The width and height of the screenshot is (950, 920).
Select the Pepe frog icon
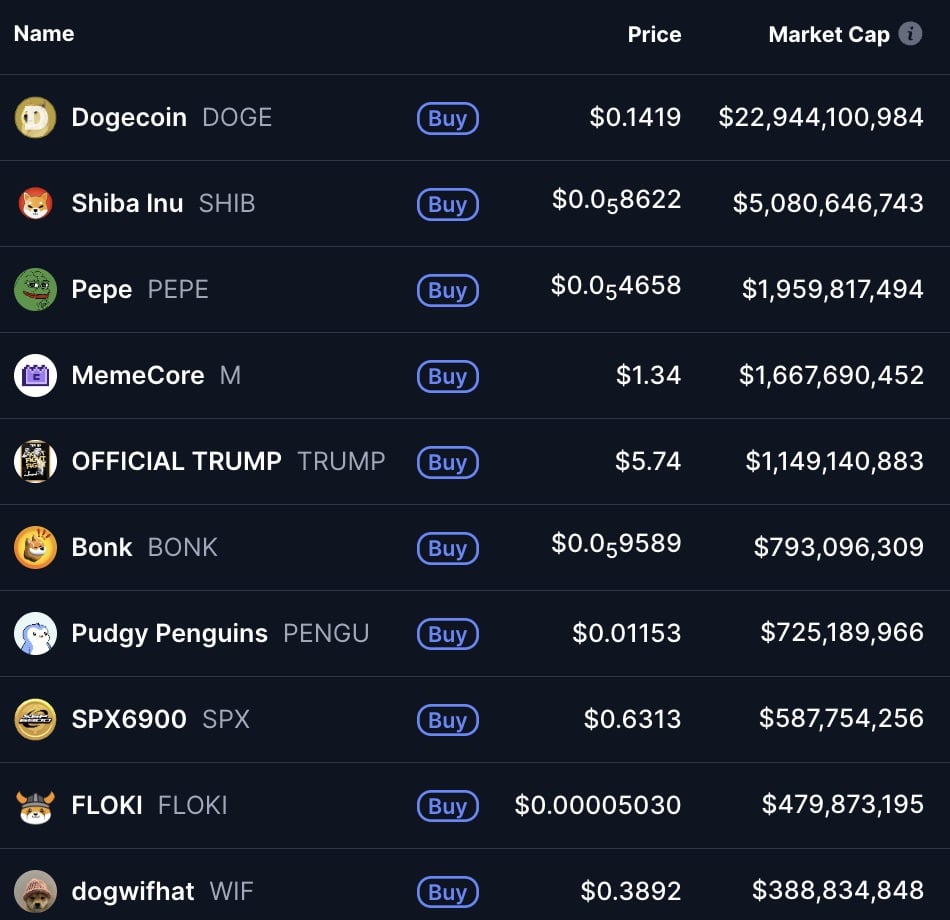35,290
